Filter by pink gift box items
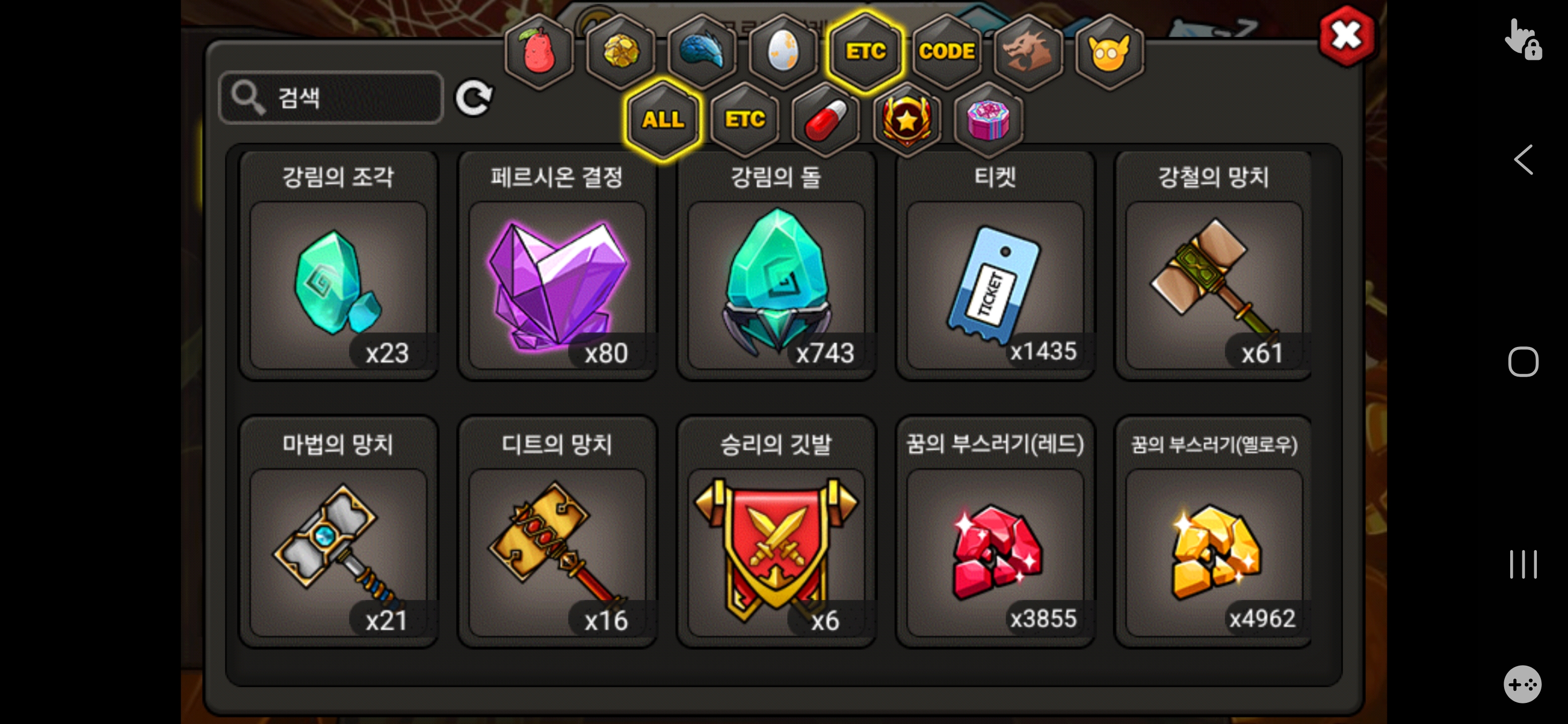1568x724 pixels. point(989,119)
